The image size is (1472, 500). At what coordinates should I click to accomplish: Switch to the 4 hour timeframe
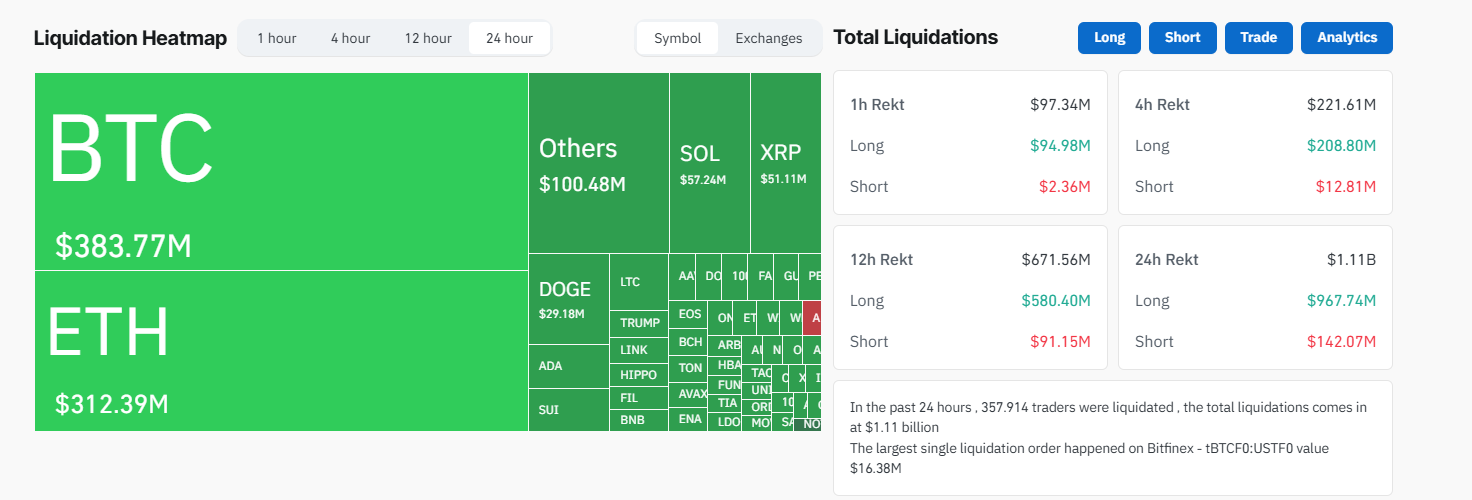[x=350, y=38]
